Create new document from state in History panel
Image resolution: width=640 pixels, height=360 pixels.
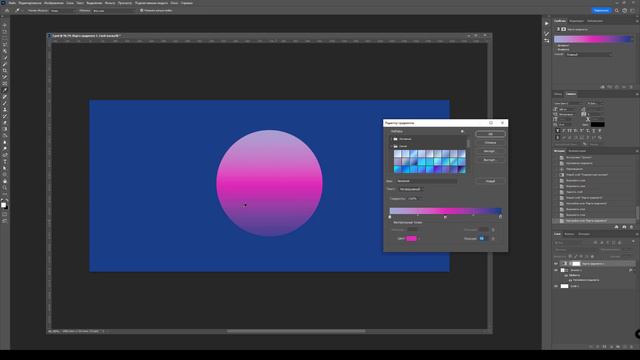616,227
